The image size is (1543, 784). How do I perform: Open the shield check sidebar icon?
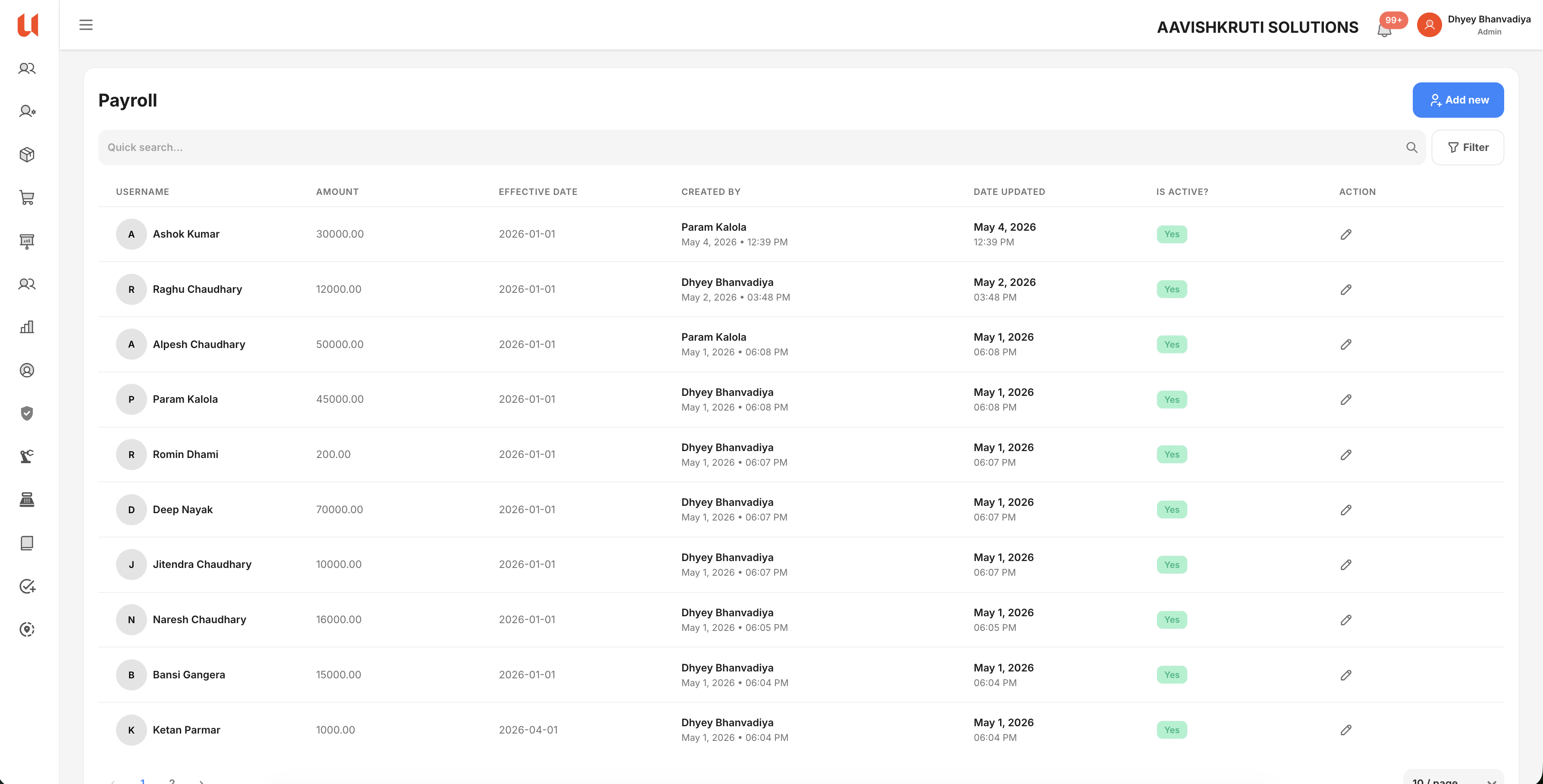[27, 413]
